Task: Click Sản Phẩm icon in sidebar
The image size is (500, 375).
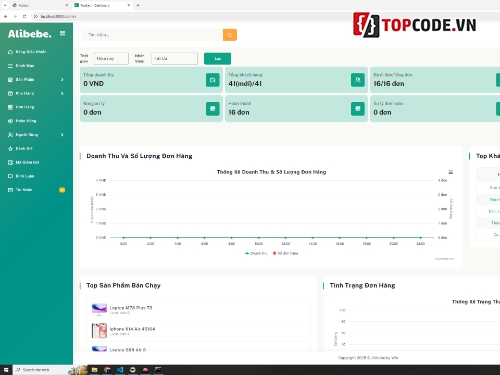Action: click(10, 80)
